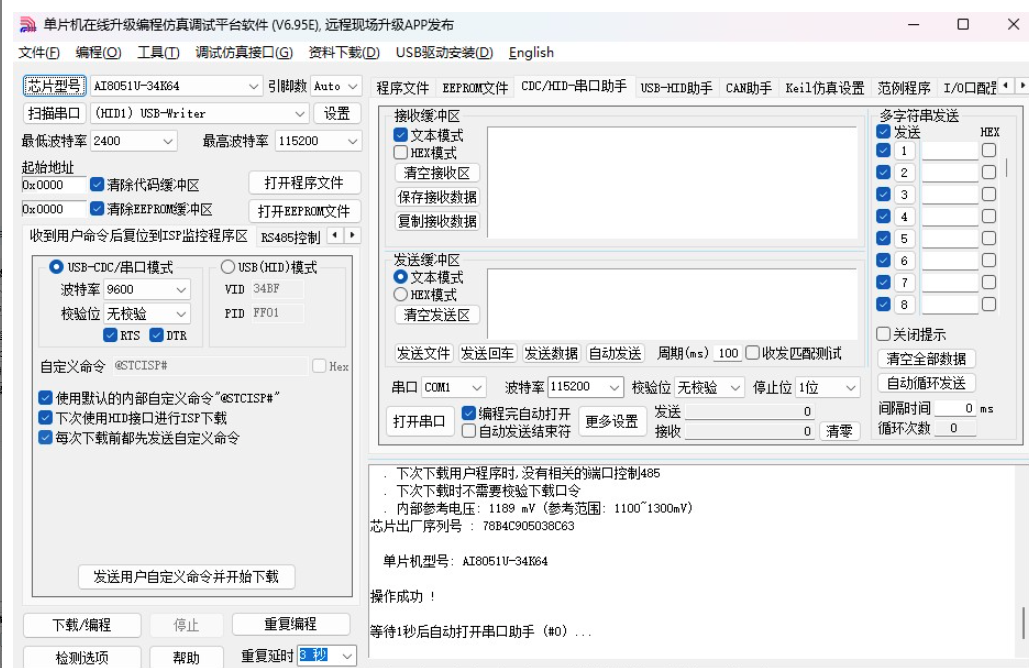Viewport: 1029px width, 668px height.
Task: Click in the send buffer text area
Action: (x=672, y=304)
